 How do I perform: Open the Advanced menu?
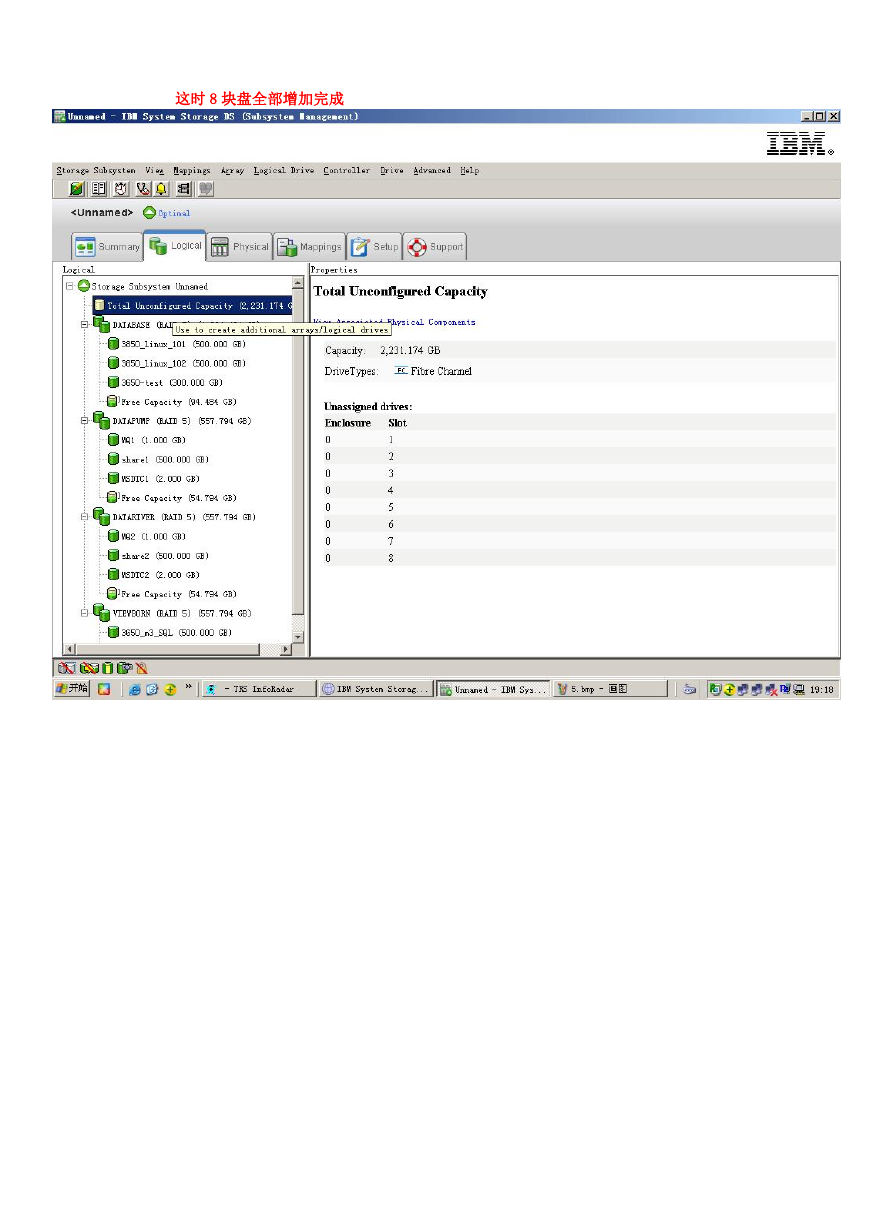click(x=432, y=170)
